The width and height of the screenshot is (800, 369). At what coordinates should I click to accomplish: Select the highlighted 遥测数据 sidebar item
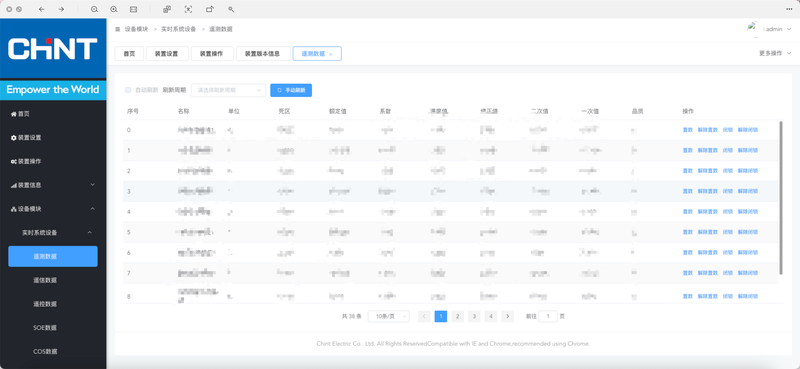pyautogui.click(x=53, y=256)
